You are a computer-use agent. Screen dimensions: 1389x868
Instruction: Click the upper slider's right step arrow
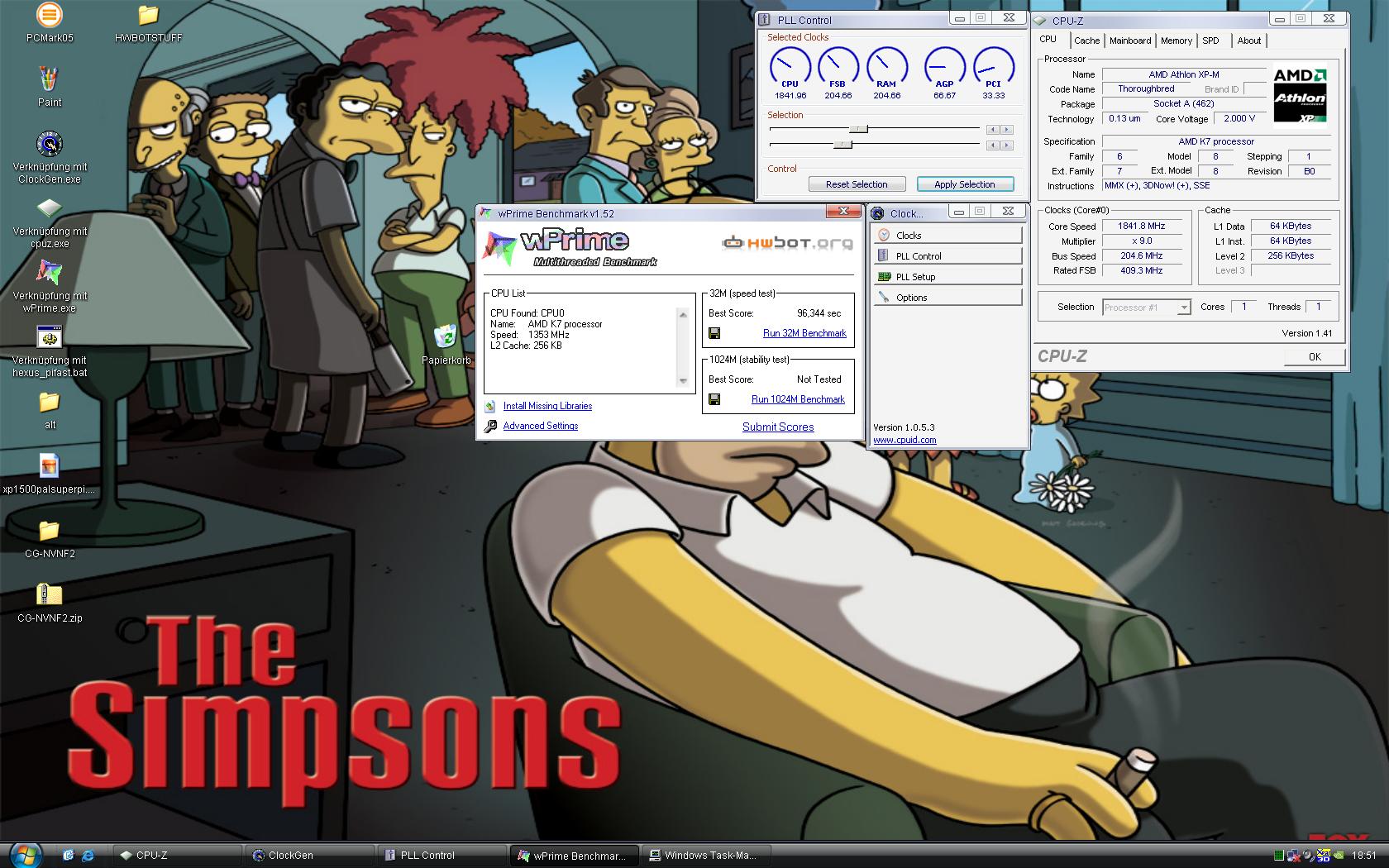click(x=1006, y=130)
